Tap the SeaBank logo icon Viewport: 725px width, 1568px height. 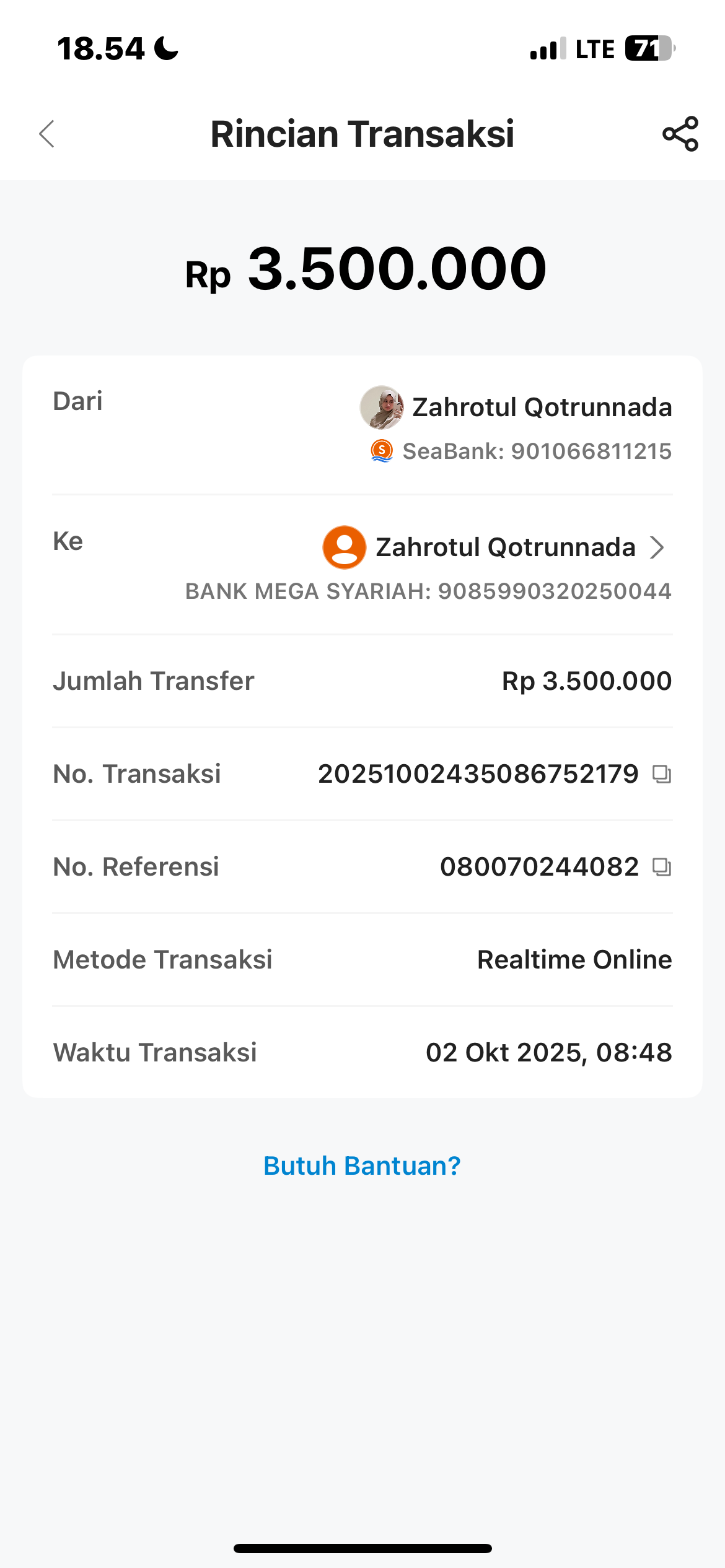pyautogui.click(x=382, y=451)
